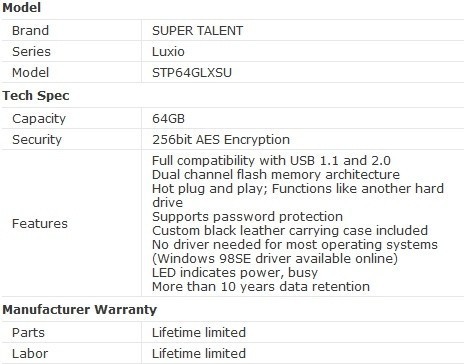Click the Series row label

point(31,52)
